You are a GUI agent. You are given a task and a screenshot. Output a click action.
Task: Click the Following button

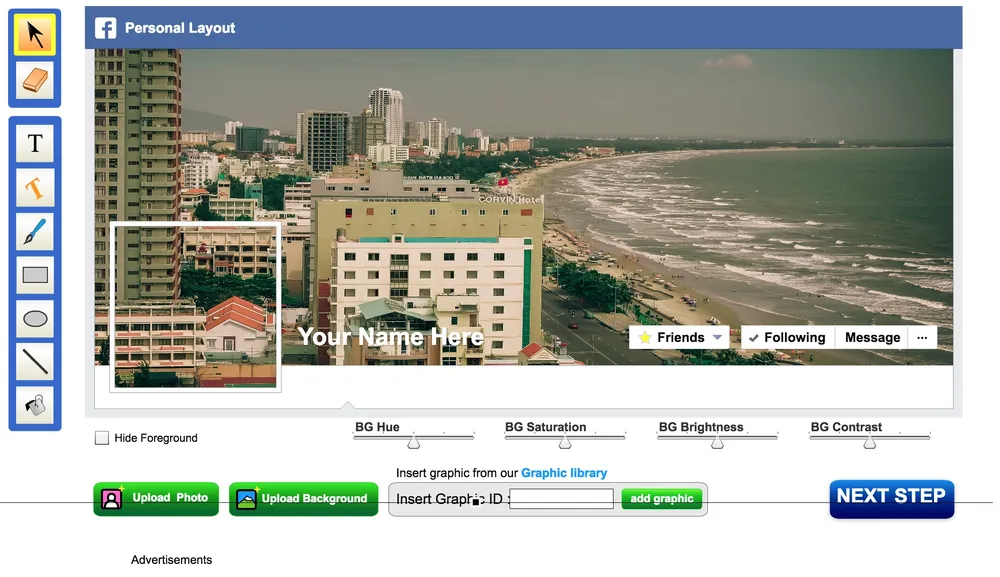click(x=787, y=337)
